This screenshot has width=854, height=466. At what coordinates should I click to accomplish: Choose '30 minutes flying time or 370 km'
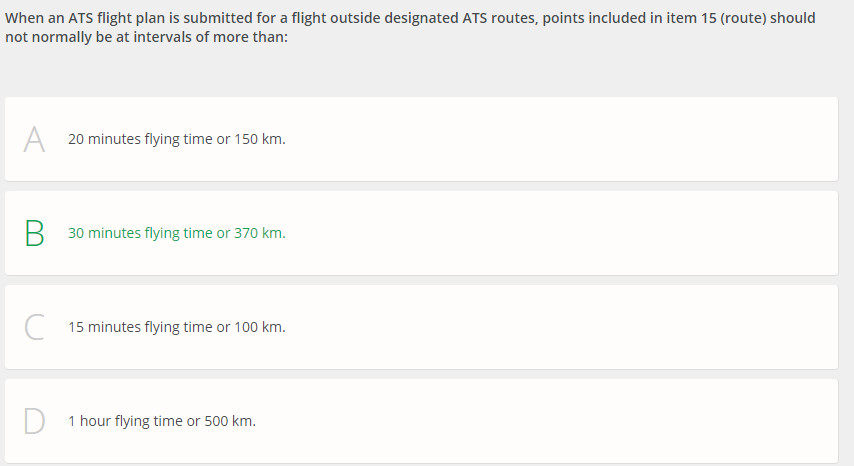point(176,233)
